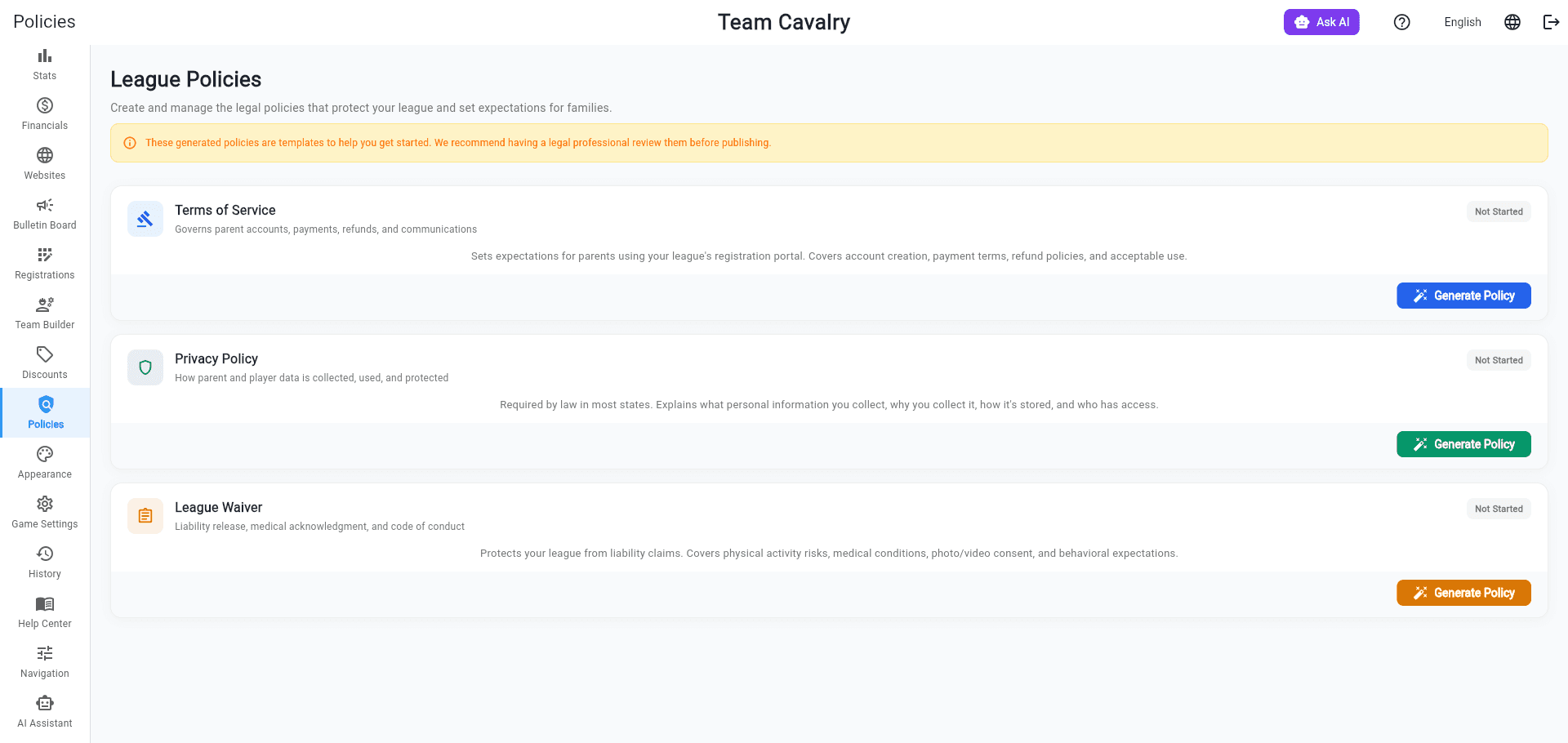Click the Privacy Policy Not Started badge

tap(1499, 360)
